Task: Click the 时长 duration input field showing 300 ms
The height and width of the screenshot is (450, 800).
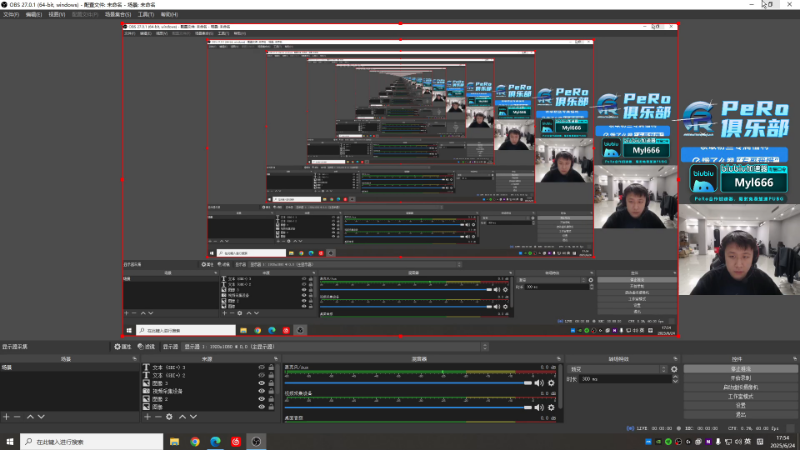Action: pos(626,379)
